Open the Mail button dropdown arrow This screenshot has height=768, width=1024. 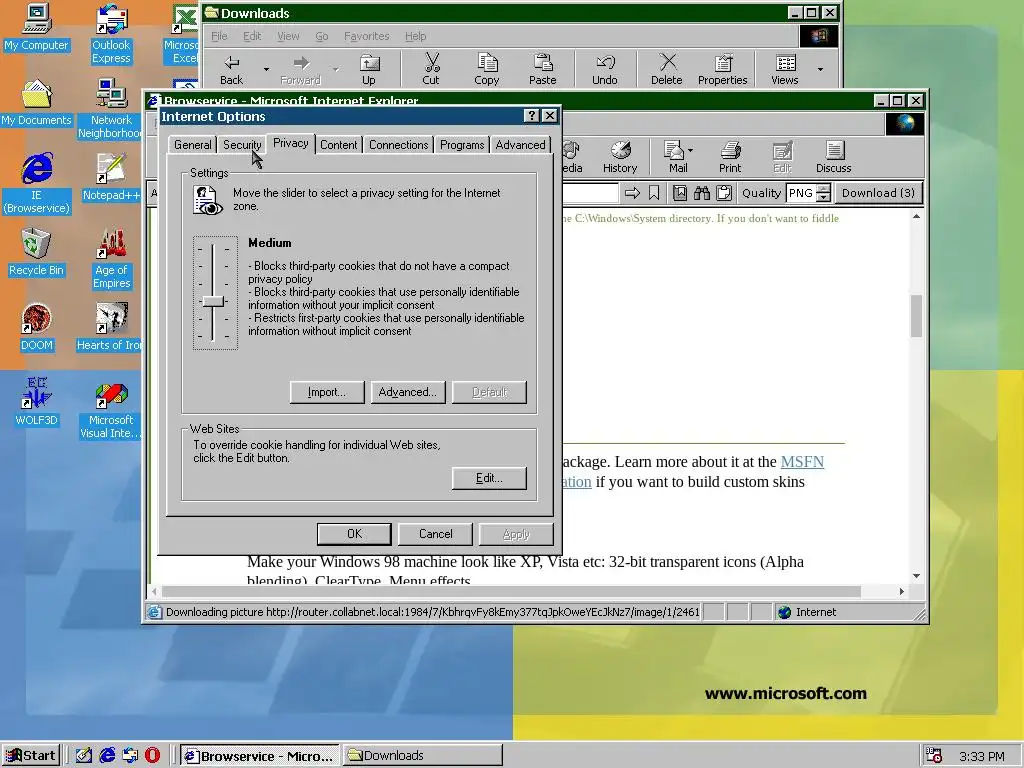pos(690,151)
